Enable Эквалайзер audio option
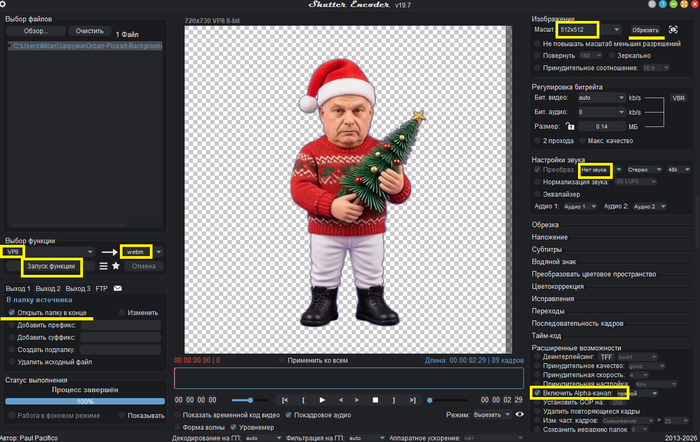 [x=538, y=194]
